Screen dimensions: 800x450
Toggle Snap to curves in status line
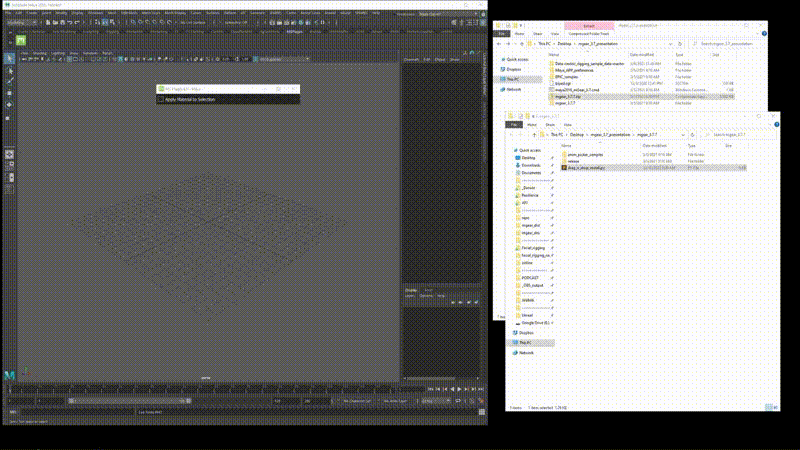(140, 22)
